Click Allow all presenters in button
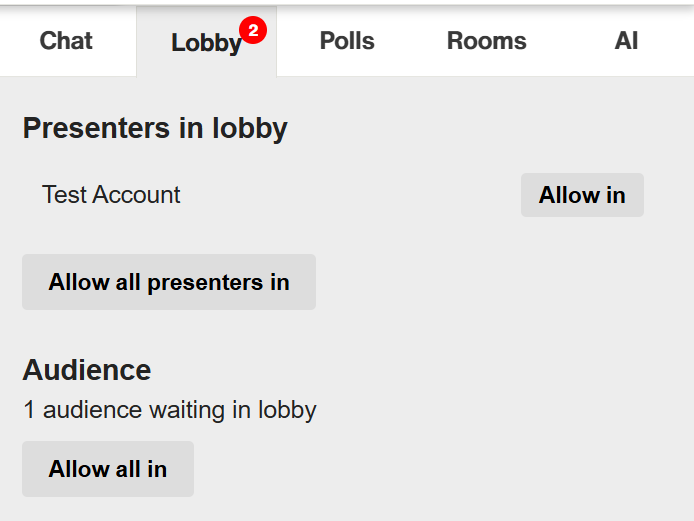 coord(169,282)
